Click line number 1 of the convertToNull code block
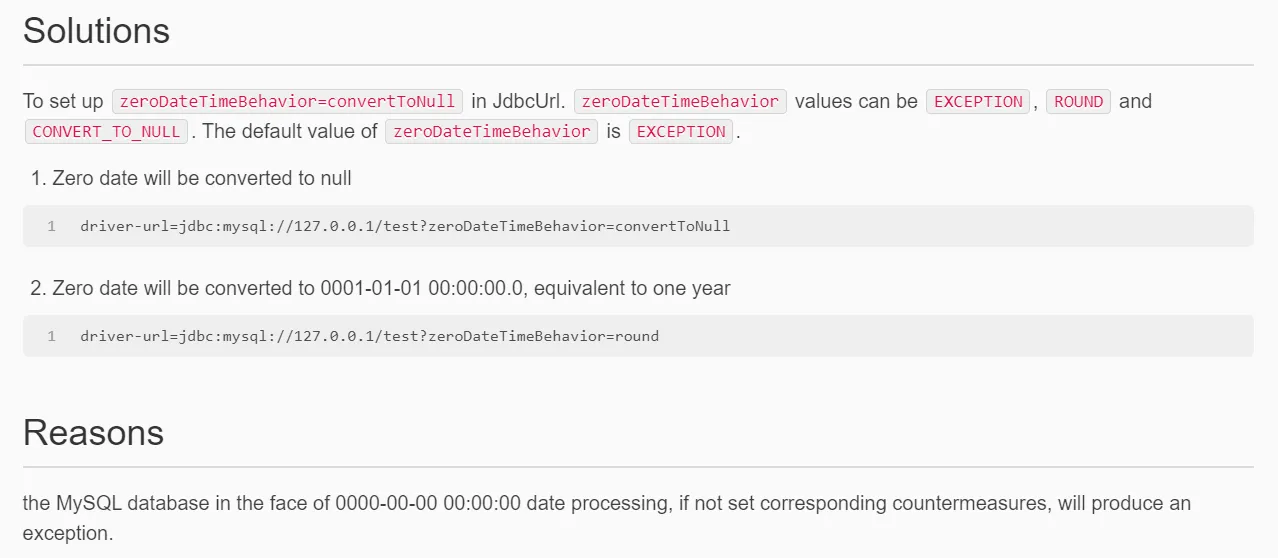This screenshot has height=558, width=1278. click(x=51, y=226)
